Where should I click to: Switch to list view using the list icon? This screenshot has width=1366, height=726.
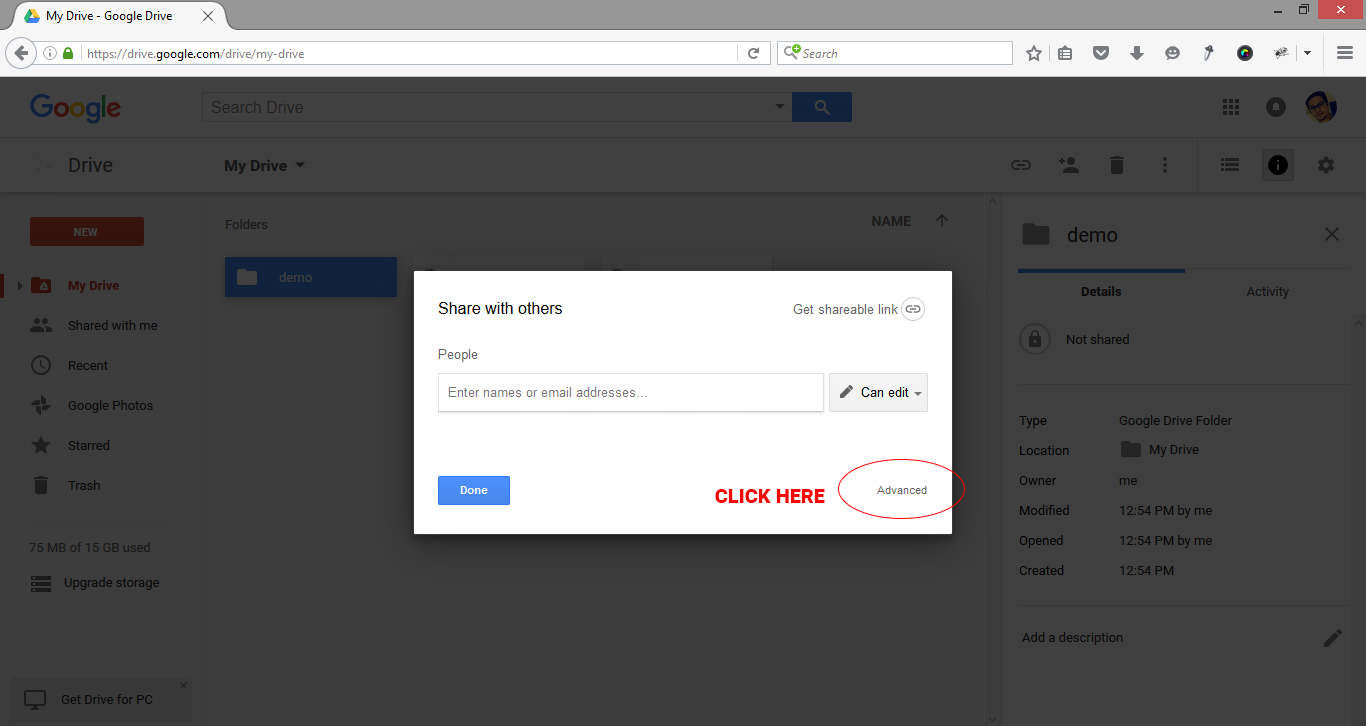click(x=1229, y=164)
